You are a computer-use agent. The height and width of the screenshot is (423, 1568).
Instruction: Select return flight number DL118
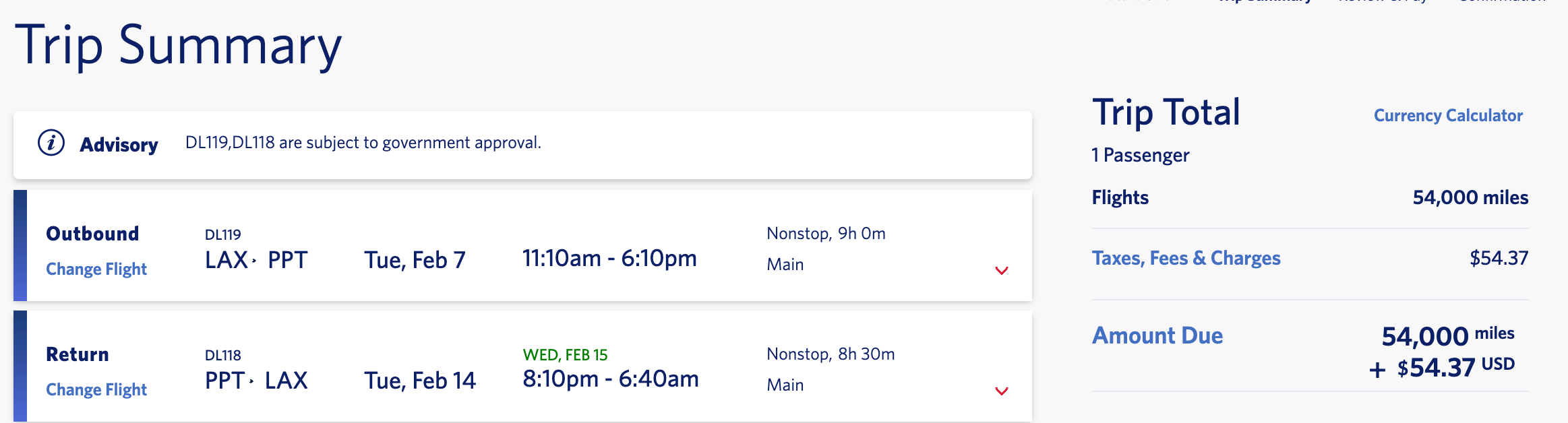click(223, 356)
